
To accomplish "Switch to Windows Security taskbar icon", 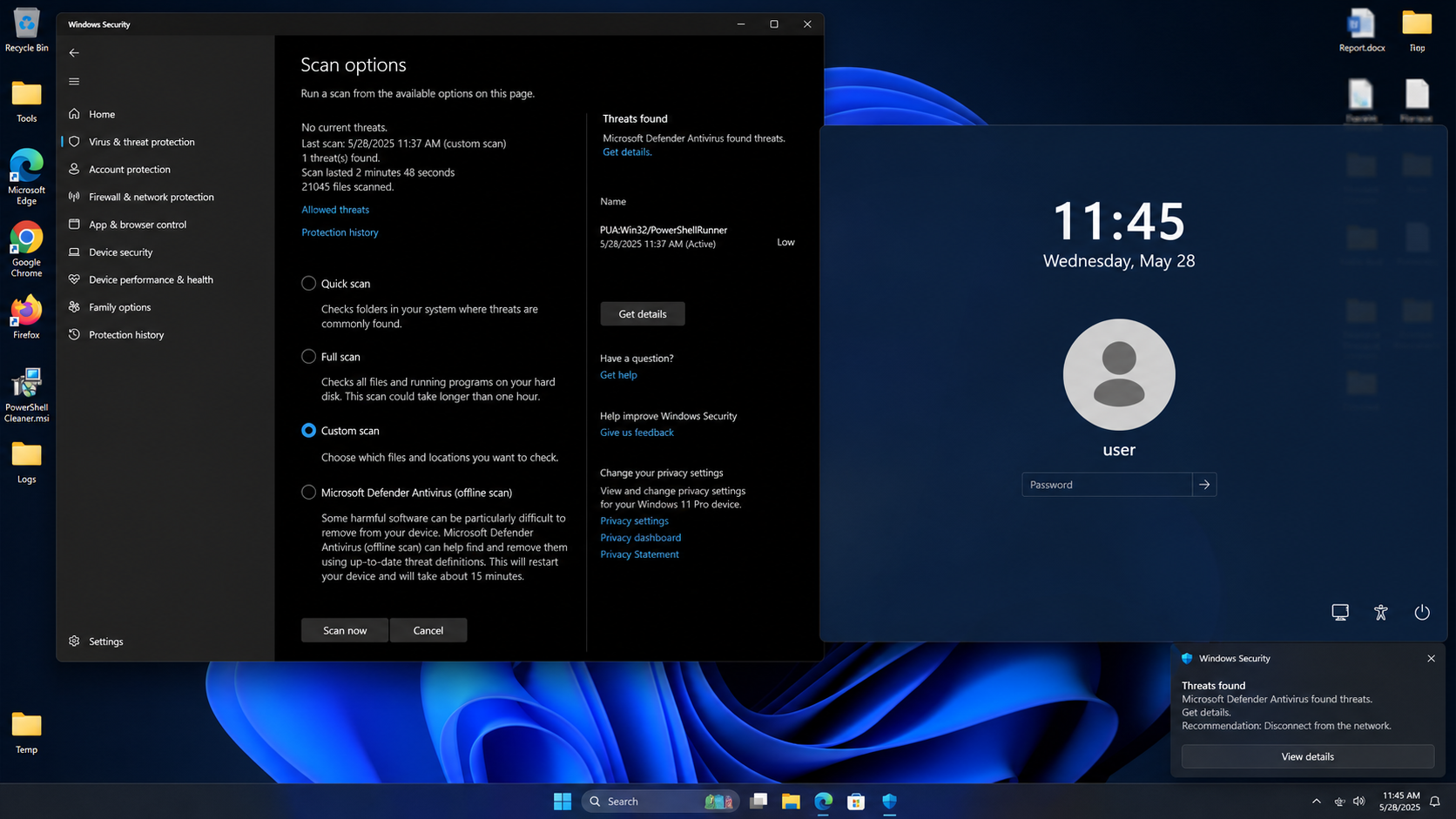I will click(889, 802).
